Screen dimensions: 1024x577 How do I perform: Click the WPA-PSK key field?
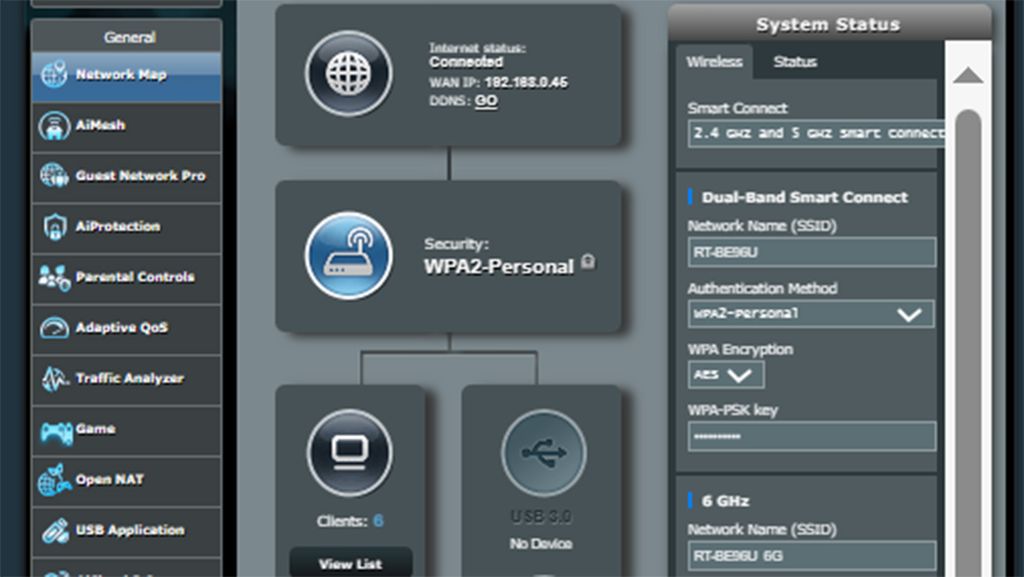coord(812,436)
